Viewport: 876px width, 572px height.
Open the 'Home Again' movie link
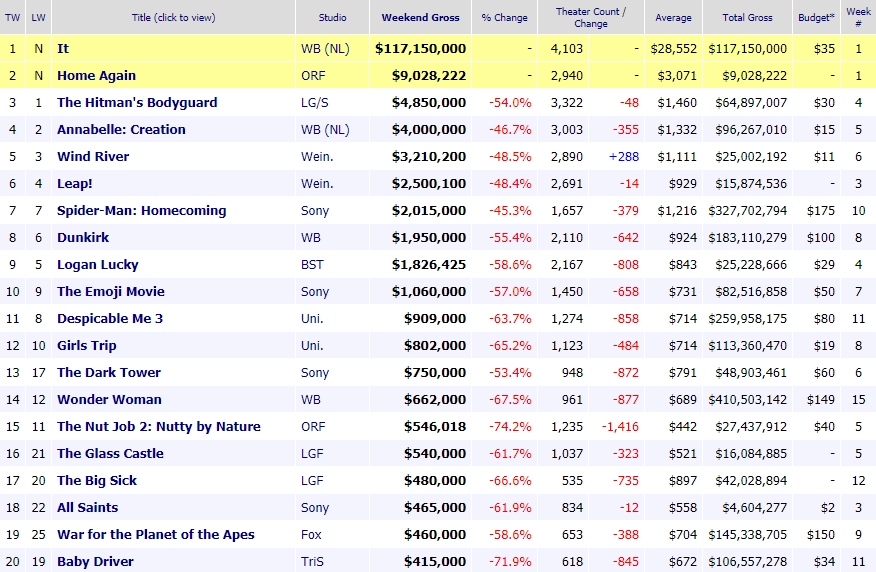96,75
